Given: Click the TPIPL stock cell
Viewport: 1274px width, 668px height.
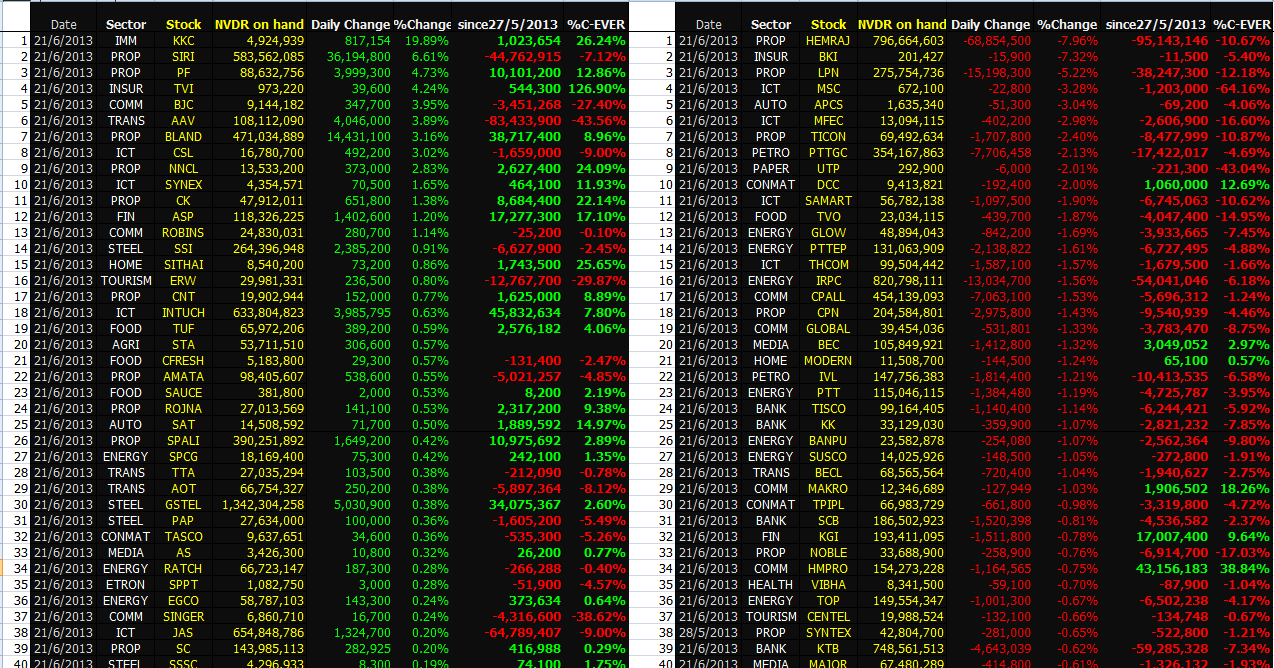Looking at the screenshot, I should tap(828, 505).
